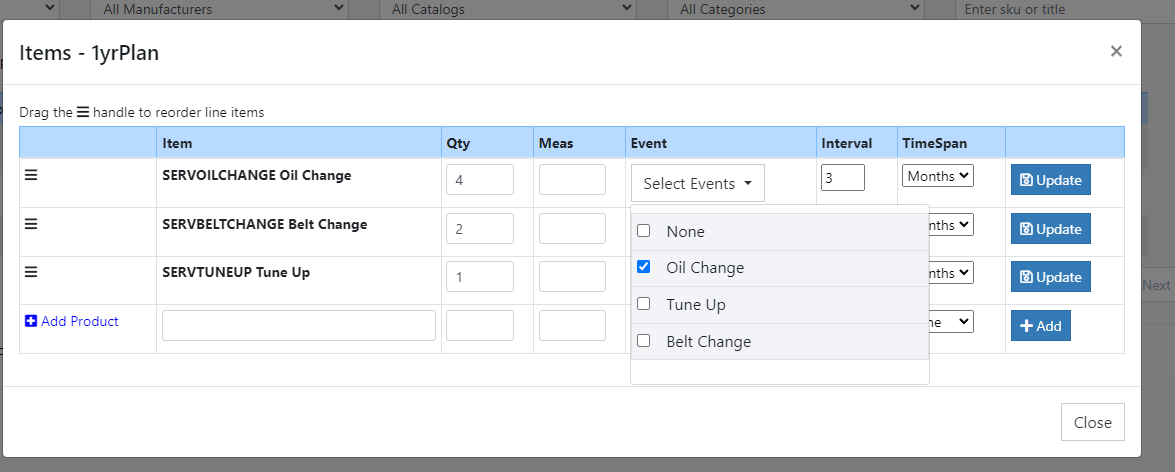Screen dimensions: 1175x472
Task: Open the All Catalogs filter dropdown
Action: coord(512,10)
